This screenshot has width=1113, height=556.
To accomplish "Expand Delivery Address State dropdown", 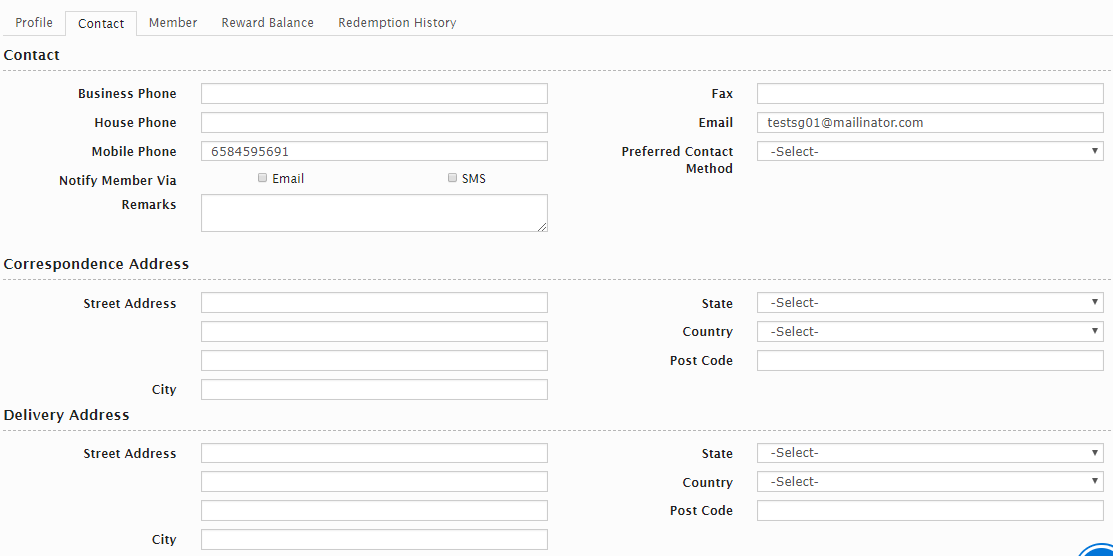I will click(930, 453).
